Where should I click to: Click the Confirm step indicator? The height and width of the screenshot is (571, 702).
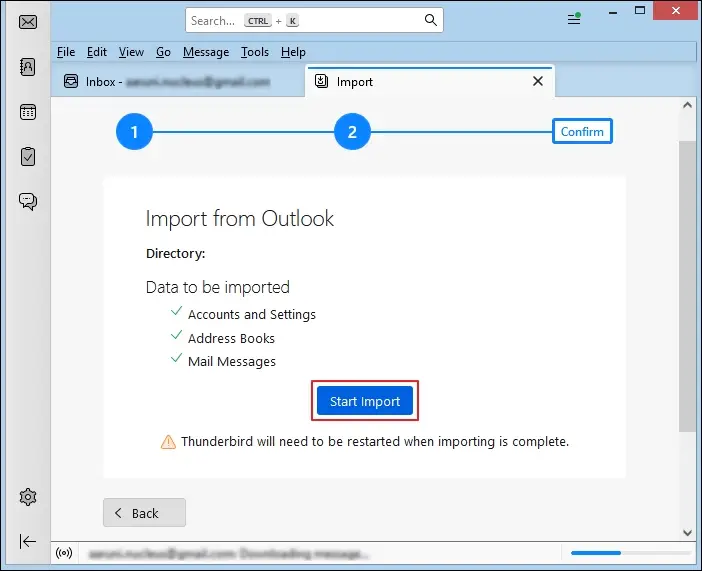[x=582, y=131]
